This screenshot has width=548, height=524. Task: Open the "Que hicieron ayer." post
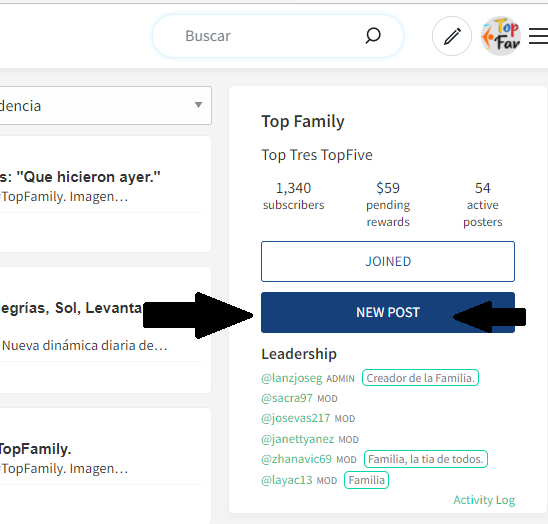tap(80, 177)
